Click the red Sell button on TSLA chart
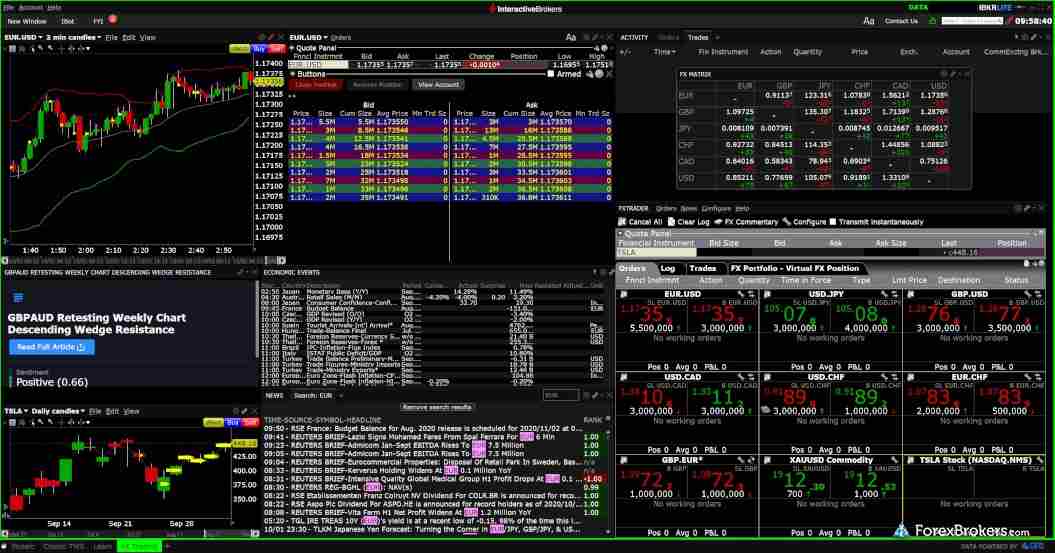1055x553 pixels. click(x=250, y=422)
